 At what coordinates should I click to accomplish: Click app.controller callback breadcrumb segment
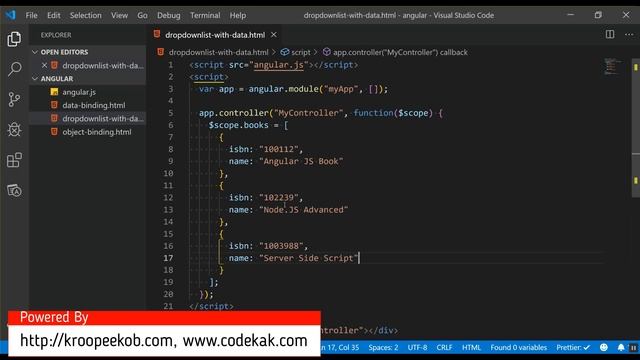400,52
